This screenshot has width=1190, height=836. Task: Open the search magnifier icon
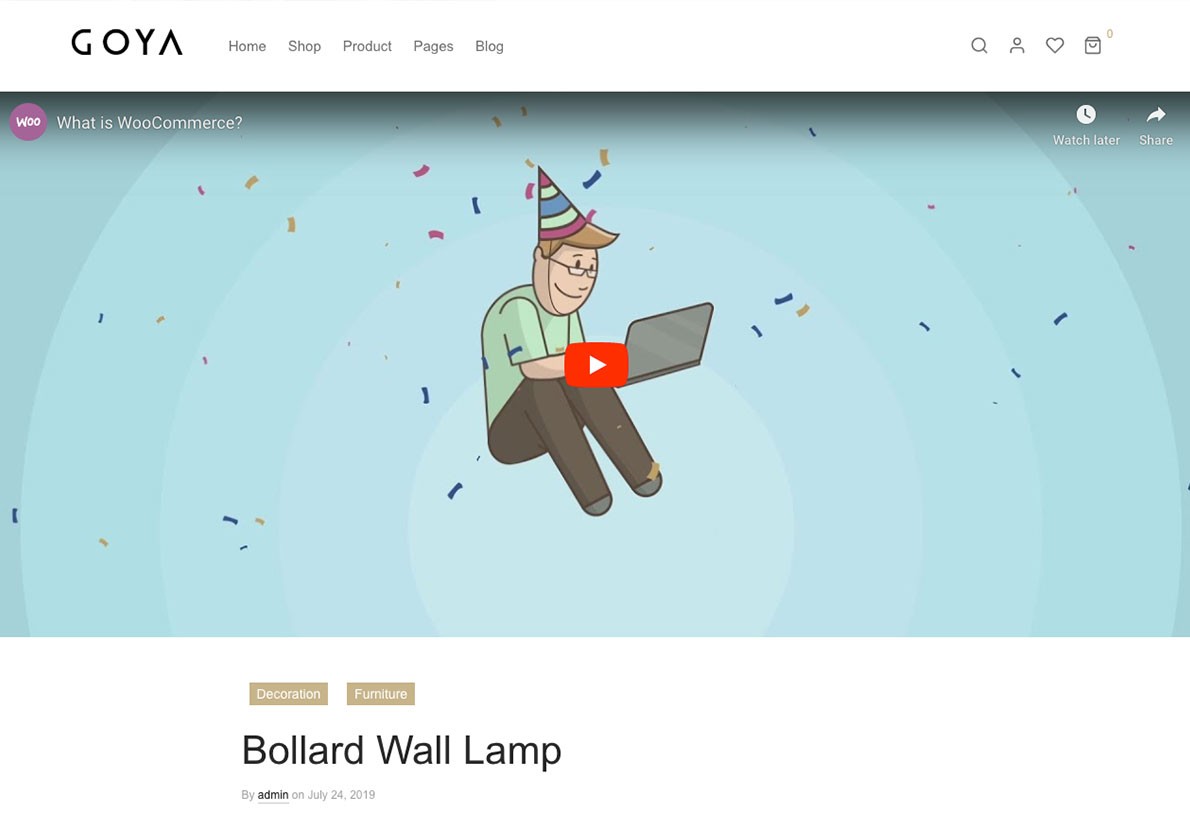click(979, 46)
